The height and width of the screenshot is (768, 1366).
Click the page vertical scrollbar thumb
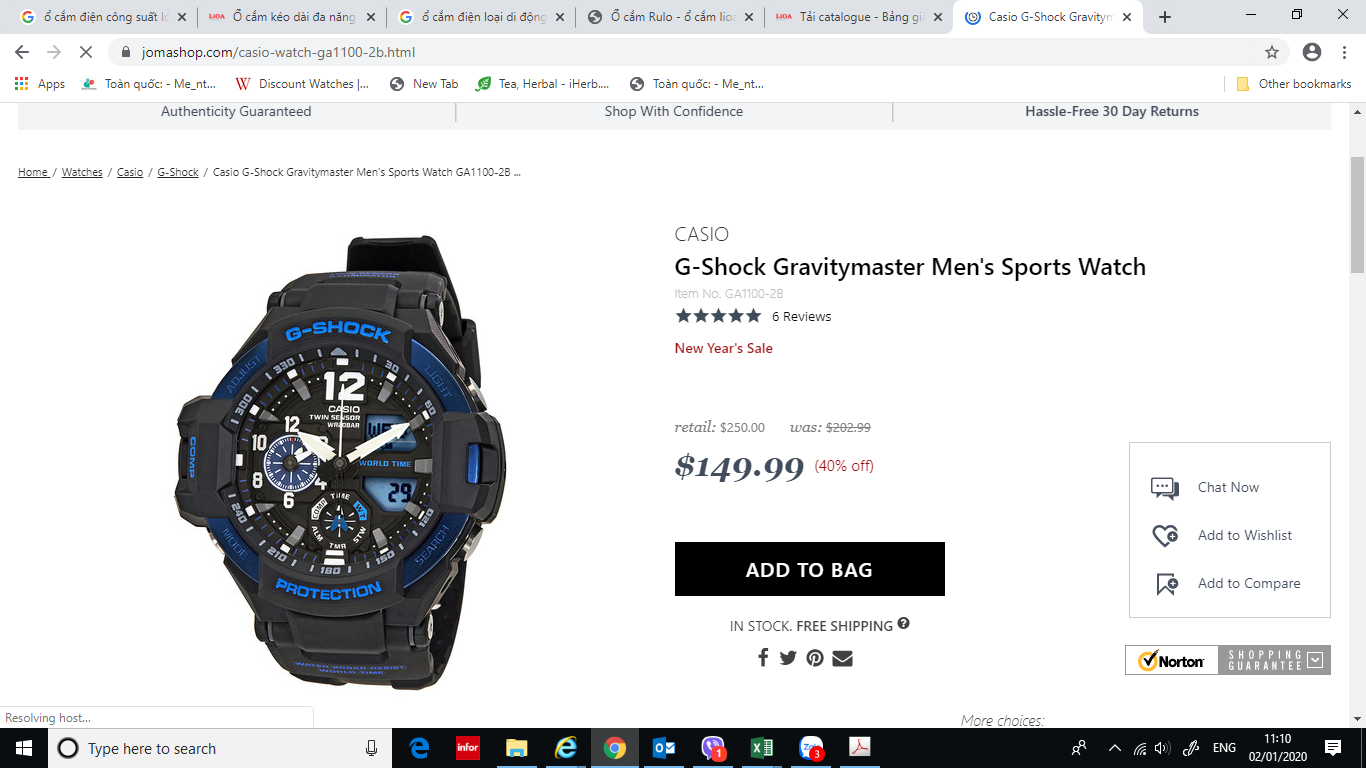coord(1357,215)
